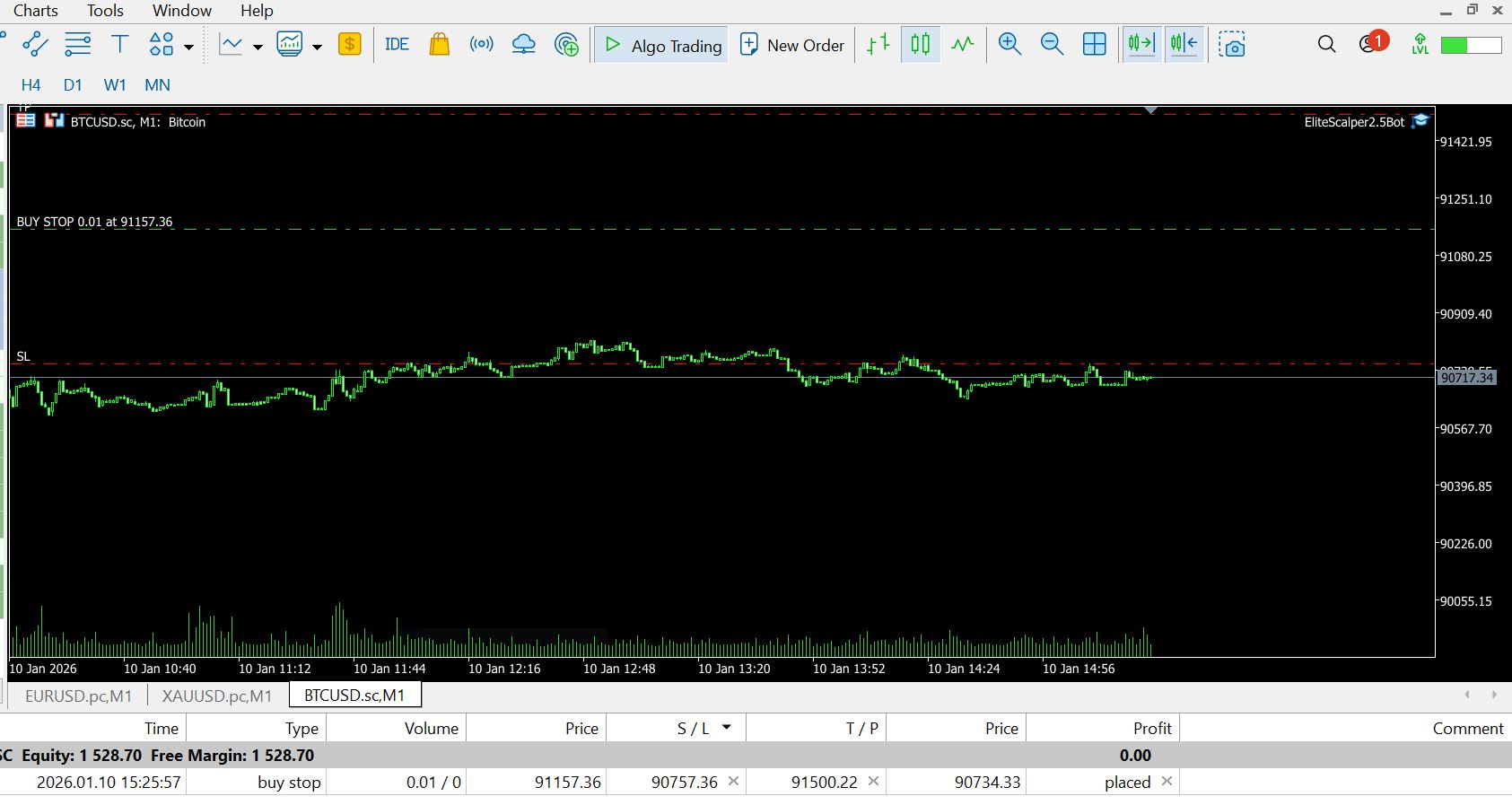The width and height of the screenshot is (1512, 805).
Task: Remove the stop loss value 90757.36
Action: (733, 782)
